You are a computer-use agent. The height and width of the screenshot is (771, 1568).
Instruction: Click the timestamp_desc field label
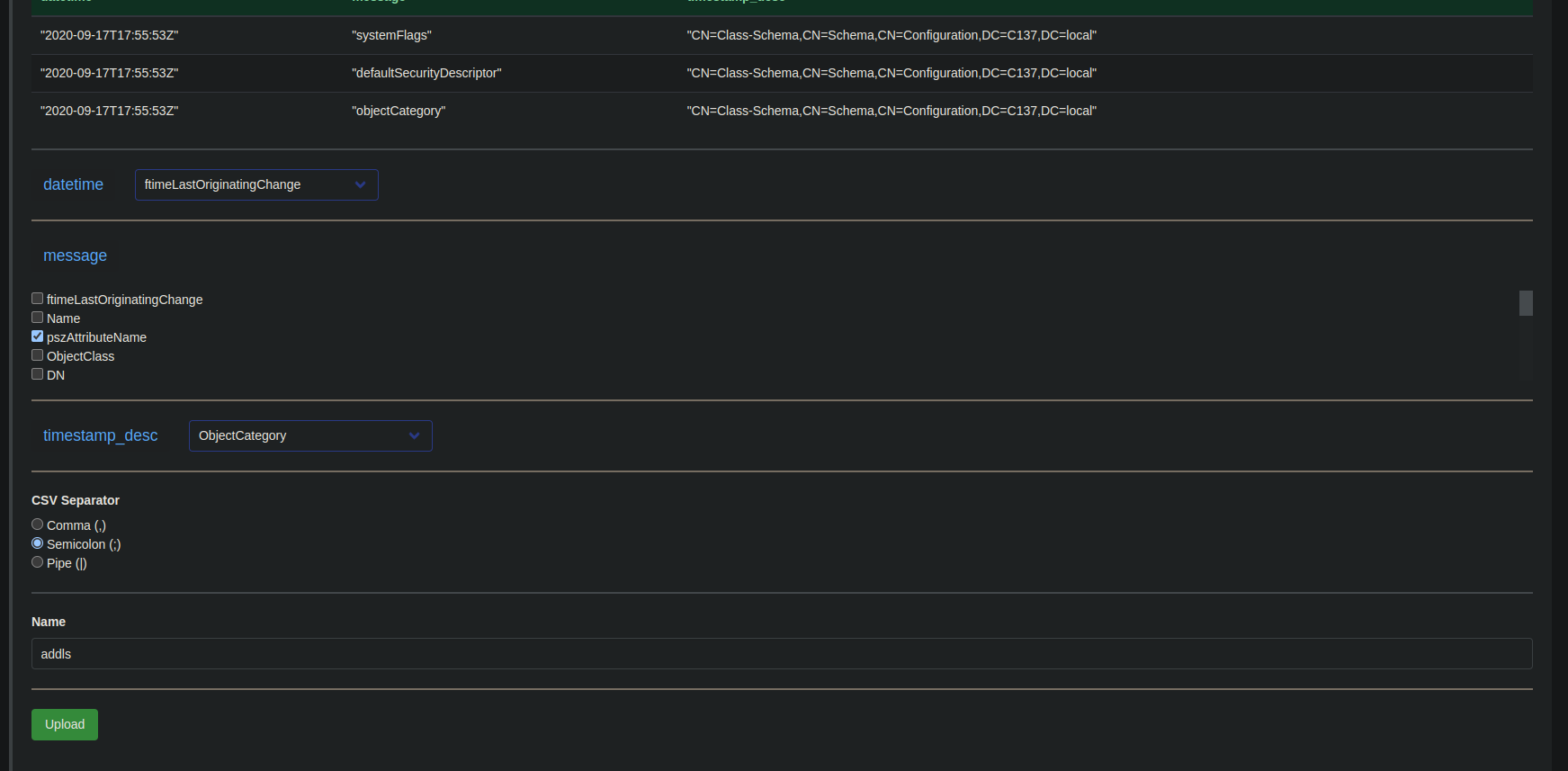coord(100,435)
